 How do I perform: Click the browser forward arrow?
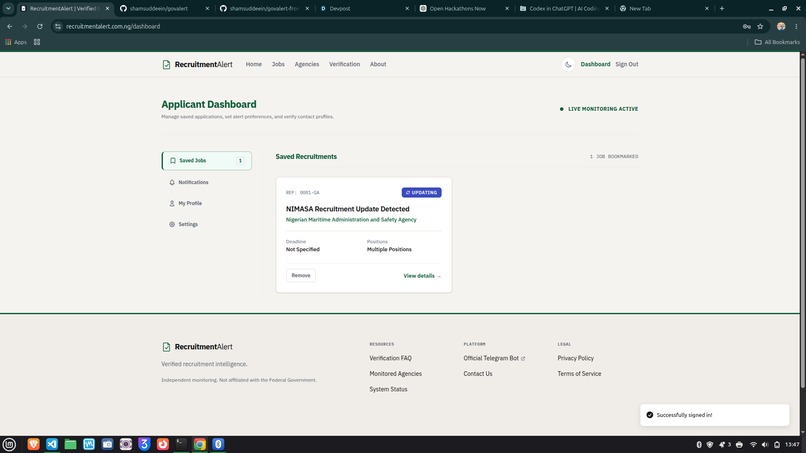[x=24, y=26]
